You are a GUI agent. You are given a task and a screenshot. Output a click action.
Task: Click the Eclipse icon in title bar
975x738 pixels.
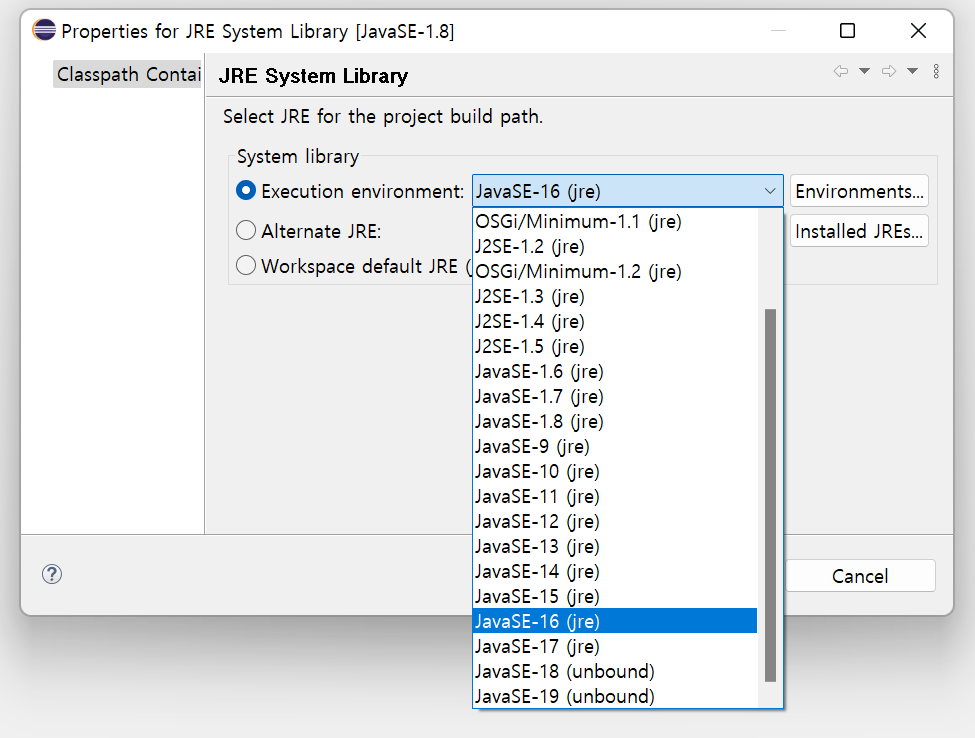click(x=44, y=30)
